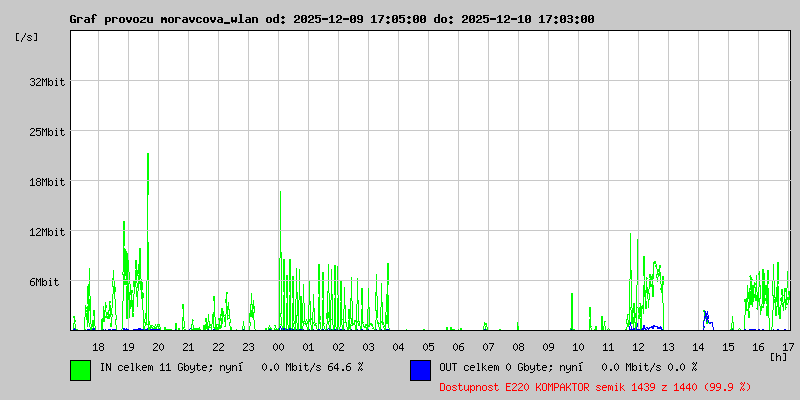Click the '10' hour label on x-axis
800x400 pixels.
click(579, 347)
